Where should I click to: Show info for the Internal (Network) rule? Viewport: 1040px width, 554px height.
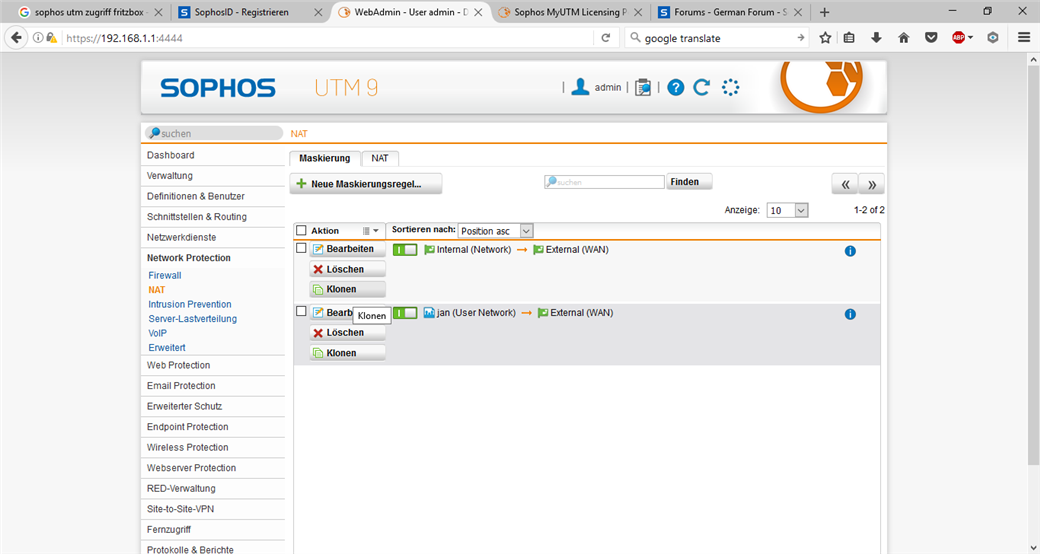pos(850,251)
